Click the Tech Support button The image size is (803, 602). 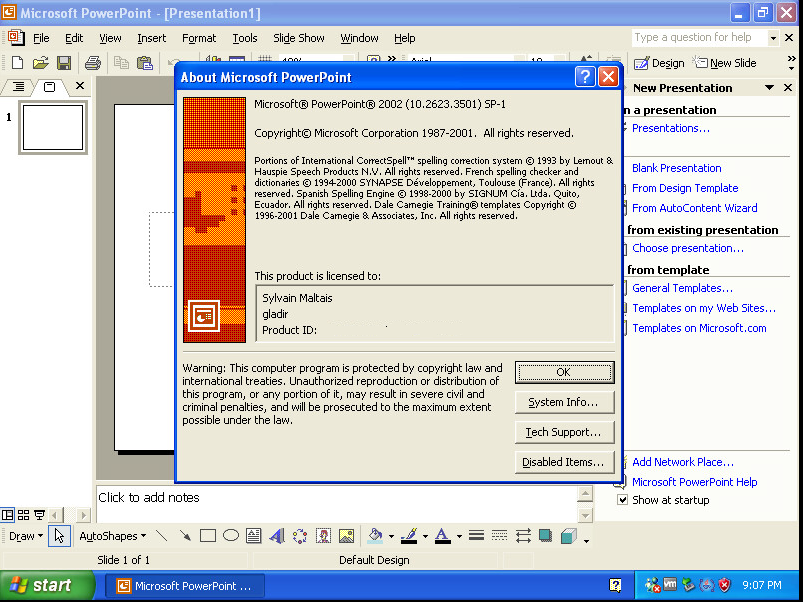point(564,432)
